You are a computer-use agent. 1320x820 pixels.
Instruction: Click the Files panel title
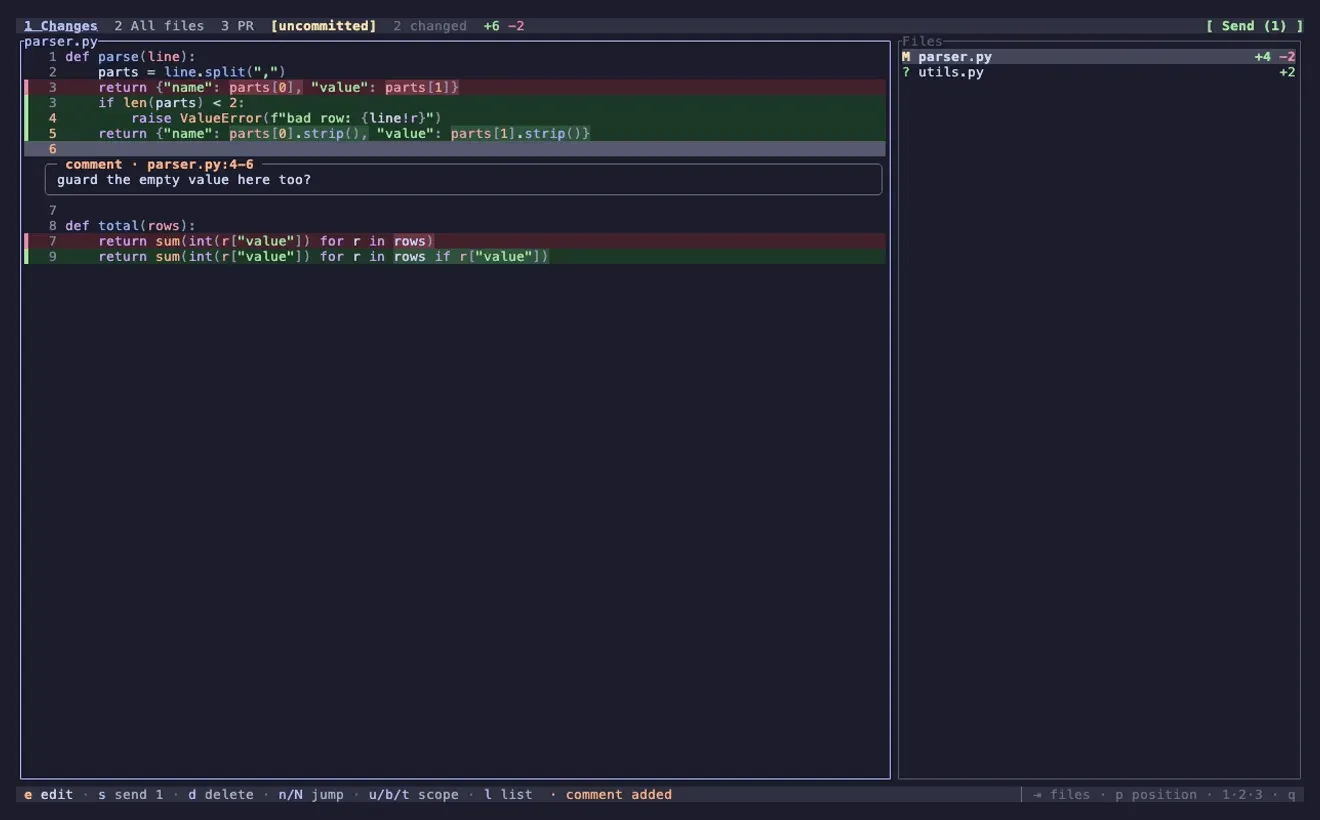tap(922, 41)
